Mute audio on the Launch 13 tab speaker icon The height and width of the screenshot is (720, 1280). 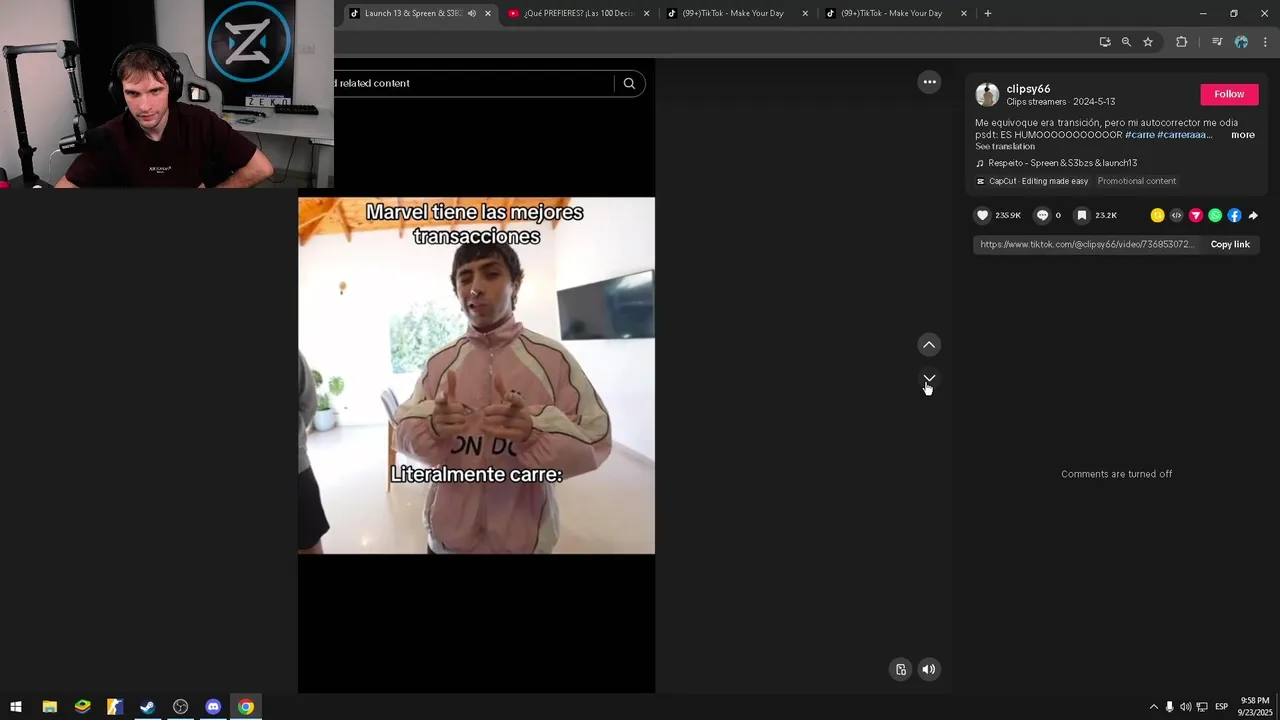click(472, 13)
